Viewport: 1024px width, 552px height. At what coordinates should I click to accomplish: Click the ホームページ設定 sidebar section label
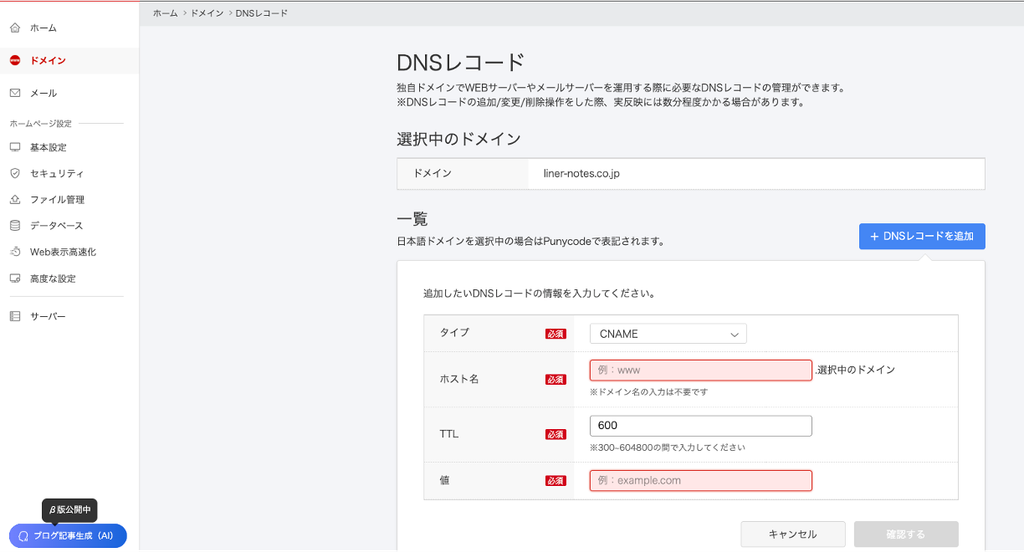40,123
